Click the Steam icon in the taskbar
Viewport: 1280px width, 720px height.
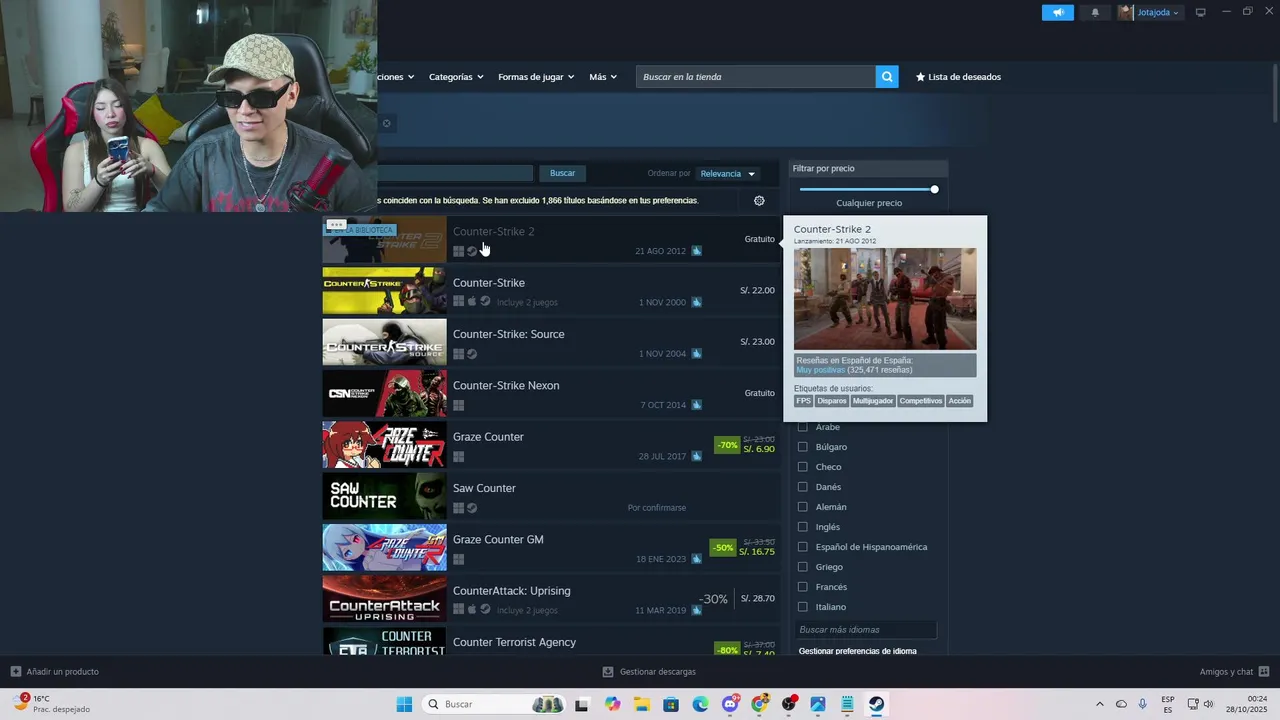[x=876, y=704]
